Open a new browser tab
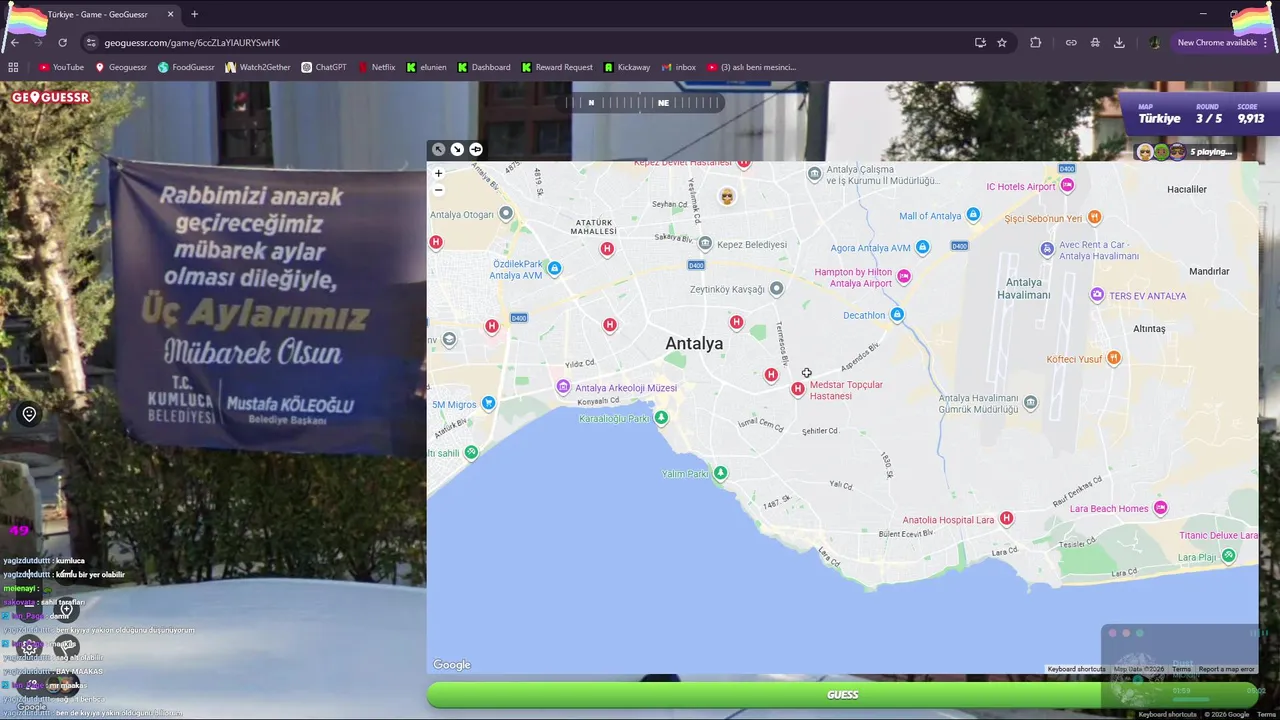The width and height of the screenshot is (1280, 720). 194,14
